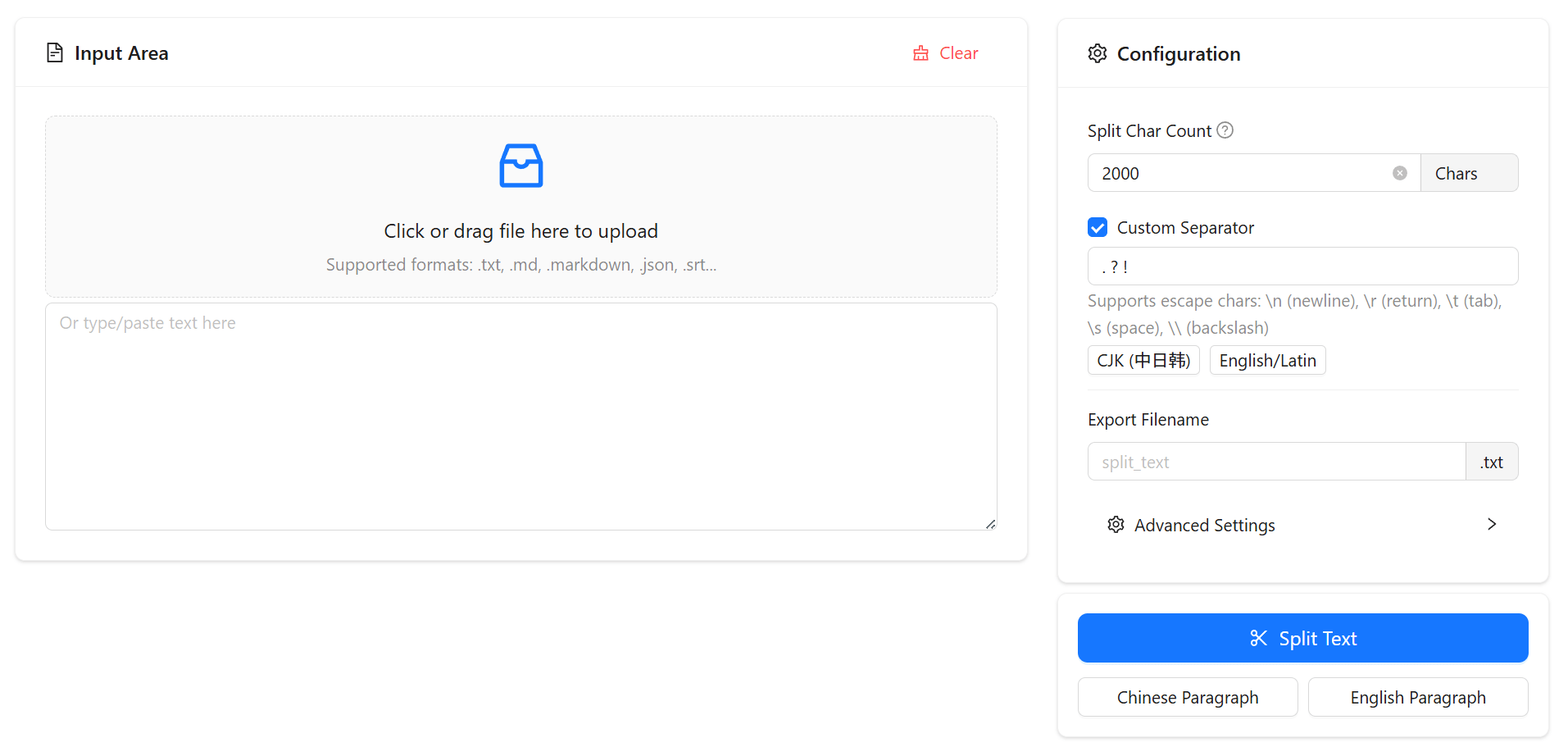Clear the 2000 char count value
The image size is (1568, 756).
click(x=1399, y=173)
